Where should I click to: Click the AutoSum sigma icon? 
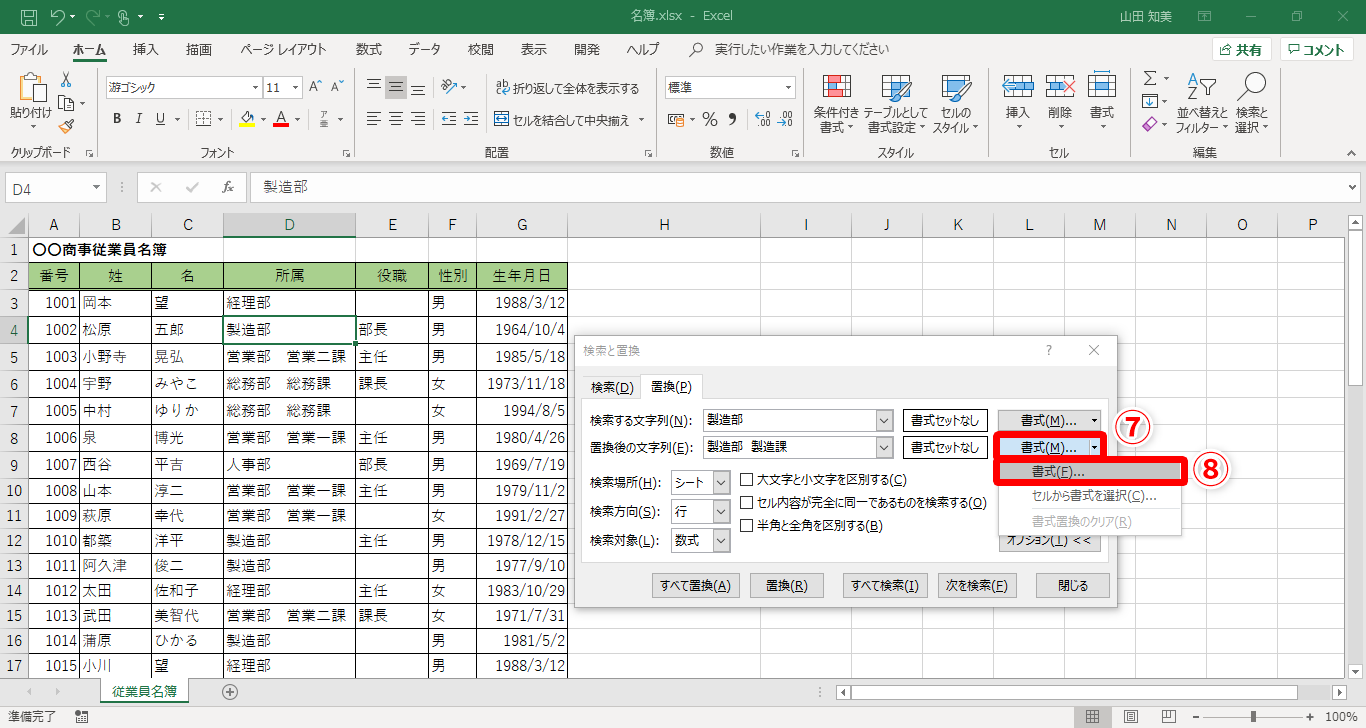click(x=1150, y=78)
